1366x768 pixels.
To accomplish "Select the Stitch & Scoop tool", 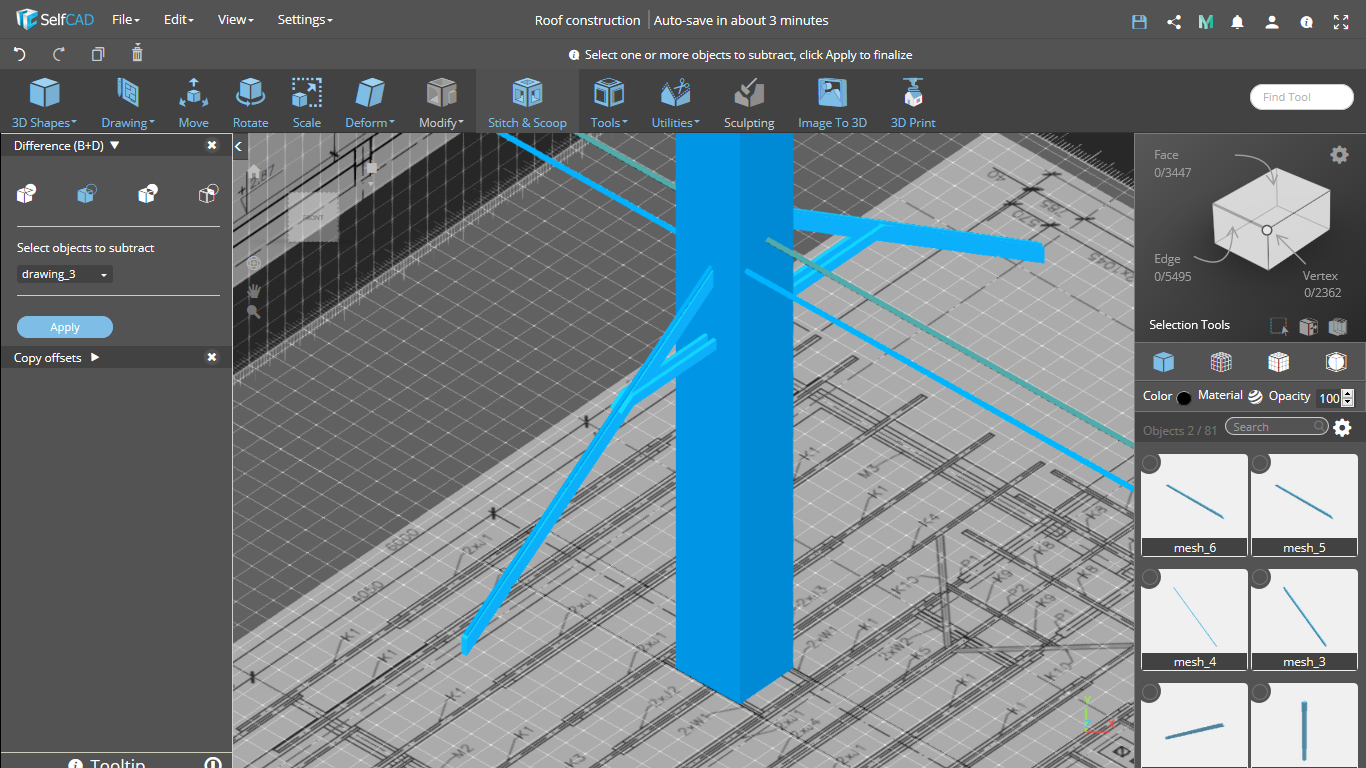I will (527, 103).
